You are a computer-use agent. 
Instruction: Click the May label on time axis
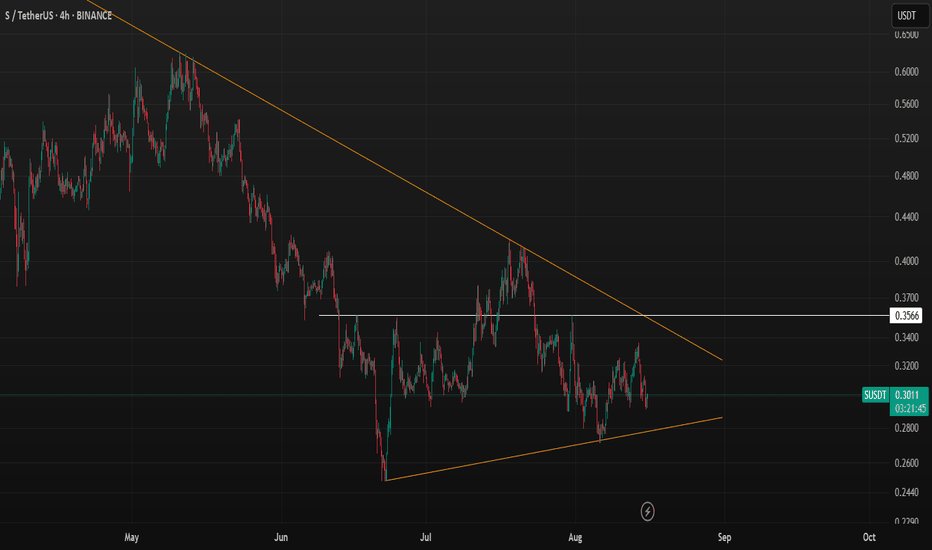click(x=131, y=537)
